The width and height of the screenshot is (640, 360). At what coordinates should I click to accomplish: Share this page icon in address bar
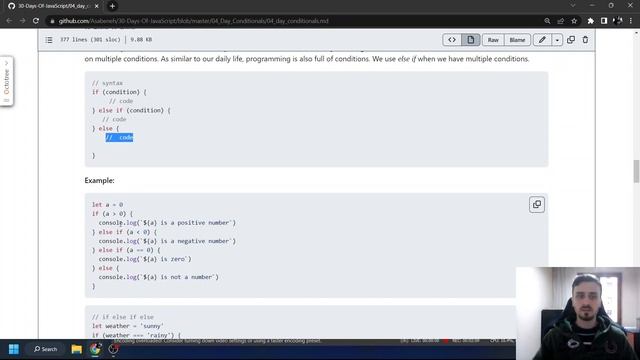(x=560, y=21)
